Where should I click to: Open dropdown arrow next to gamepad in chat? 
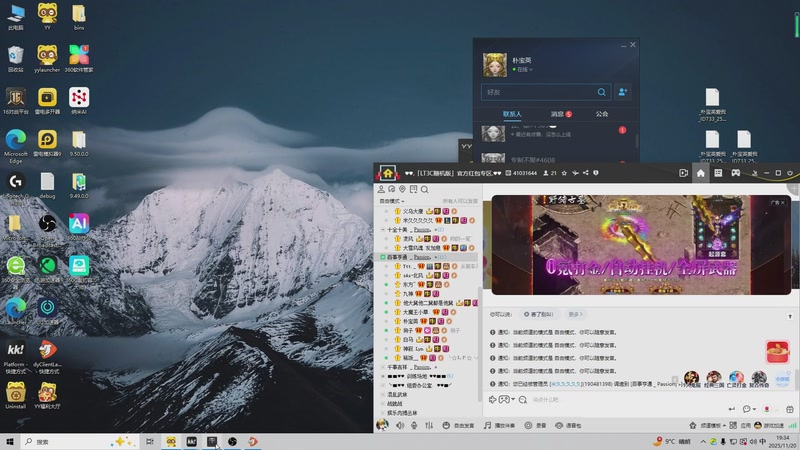[513, 399]
